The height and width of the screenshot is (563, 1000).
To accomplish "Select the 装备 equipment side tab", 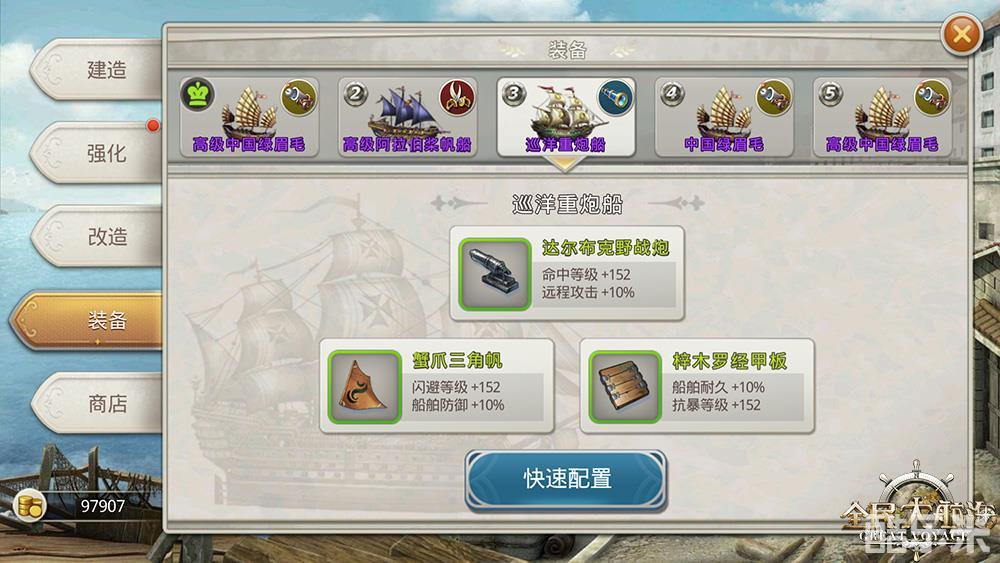I will [86, 321].
